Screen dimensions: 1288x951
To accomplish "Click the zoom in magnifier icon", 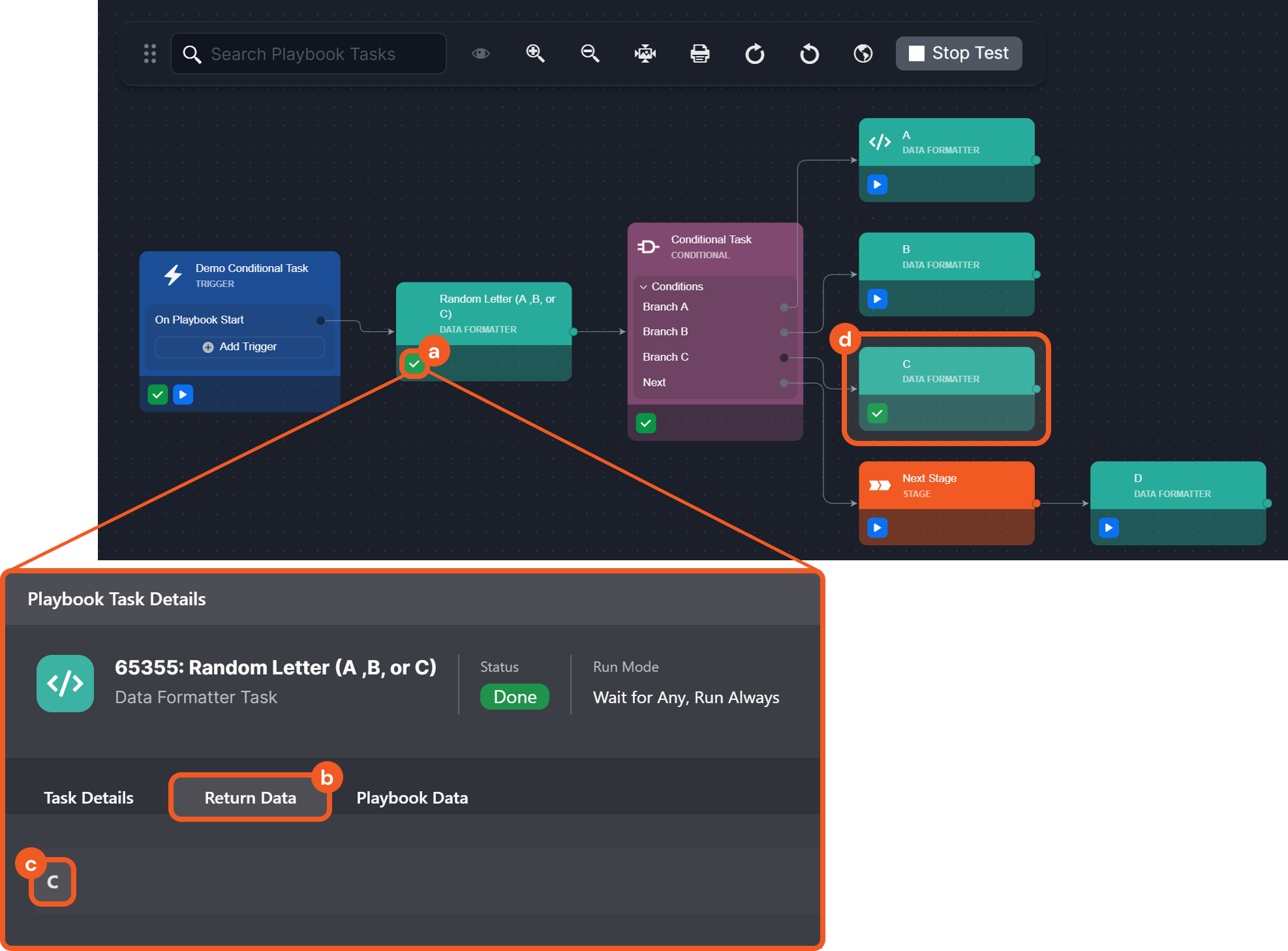I will pyautogui.click(x=535, y=53).
